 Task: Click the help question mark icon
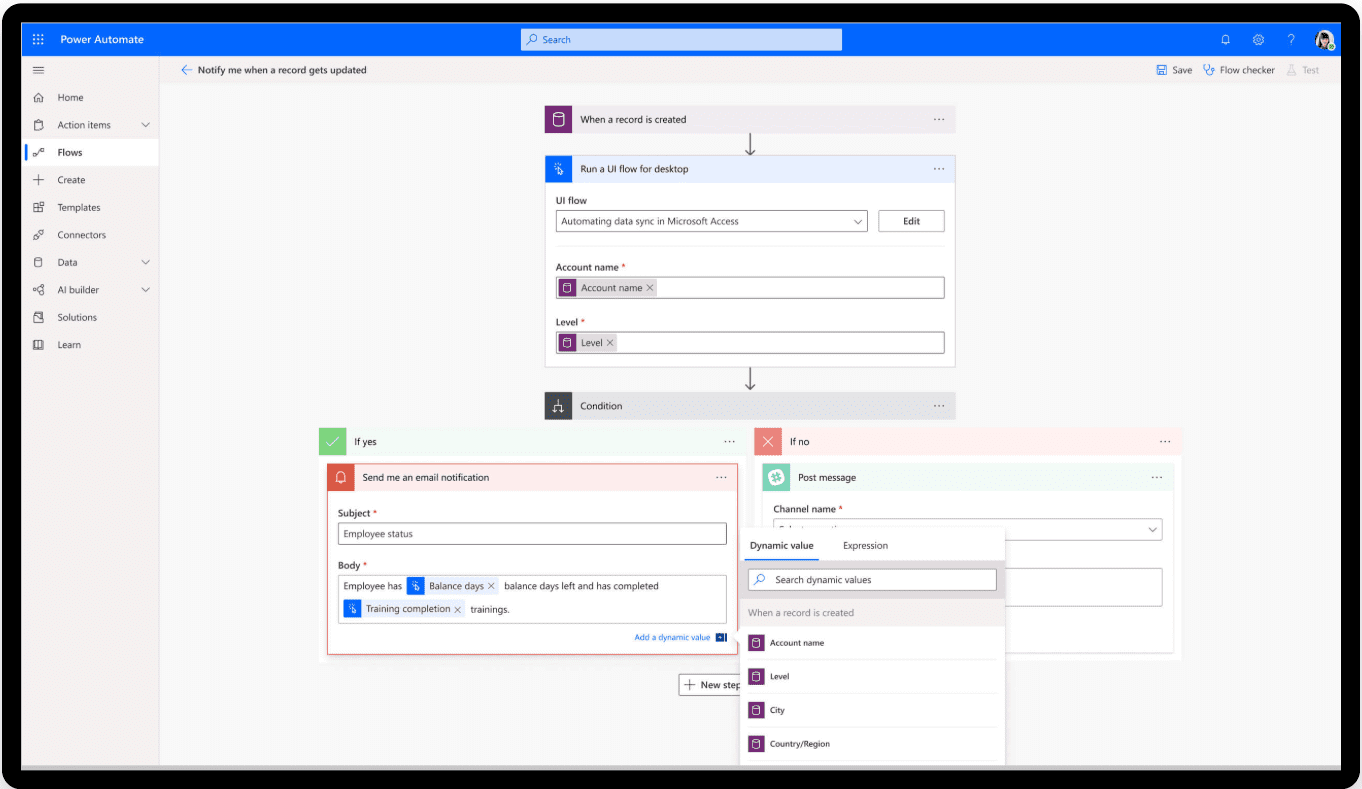tap(1291, 40)
